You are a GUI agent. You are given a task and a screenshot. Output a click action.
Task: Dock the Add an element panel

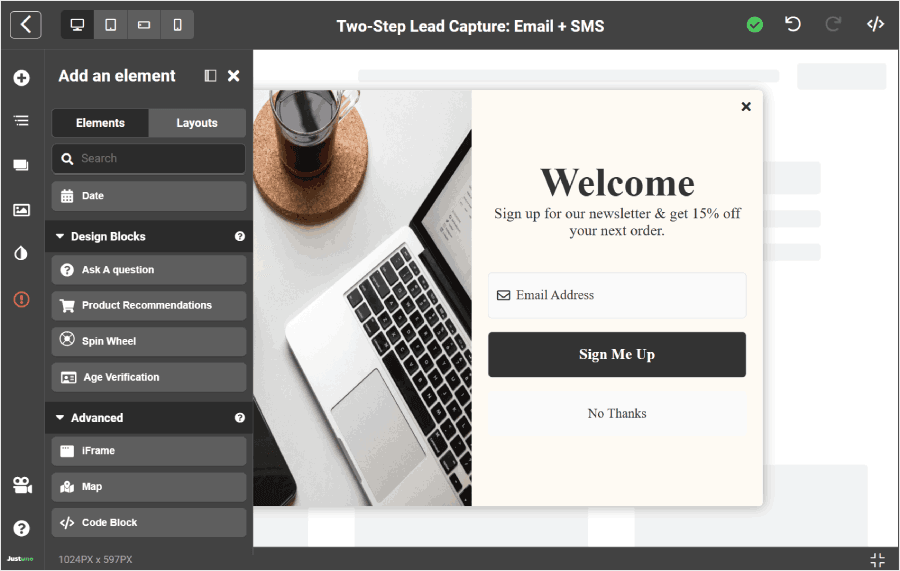click(x=210, y=76)
